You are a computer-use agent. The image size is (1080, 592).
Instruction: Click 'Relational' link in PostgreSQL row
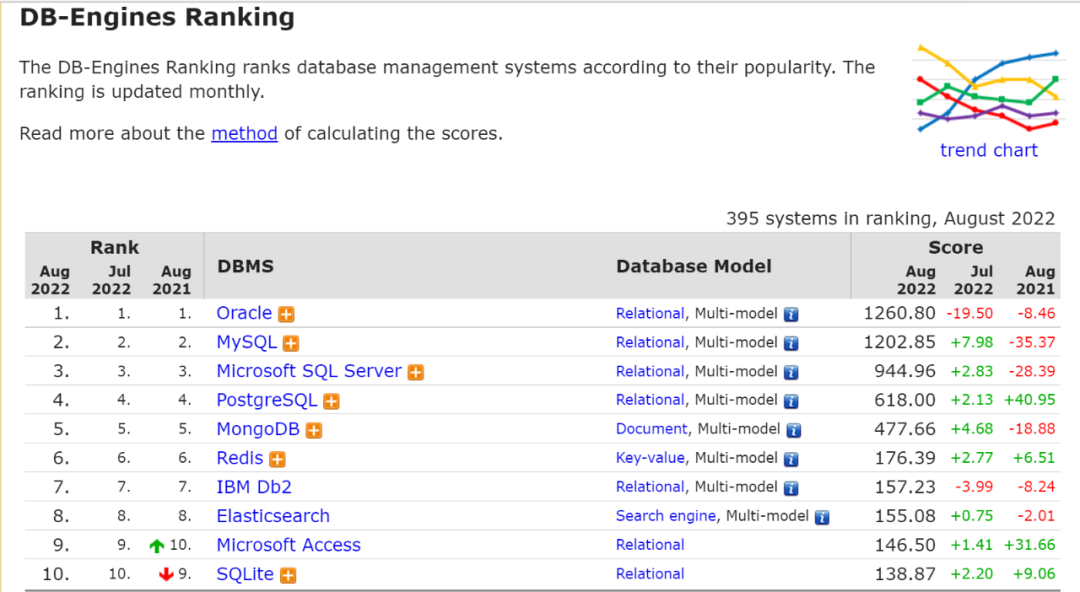pos(650,400)
